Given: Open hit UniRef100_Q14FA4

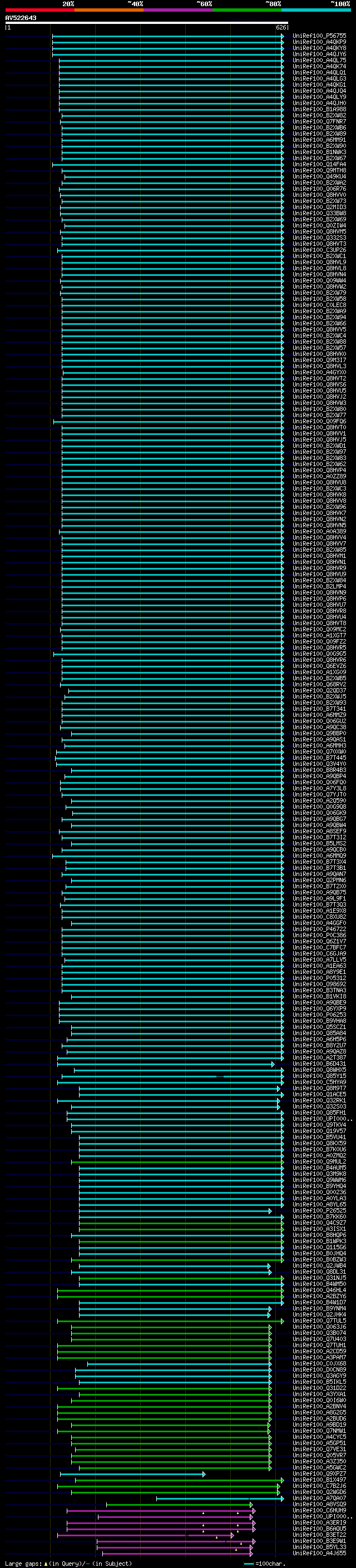Looking at the screenshot, I should tap(319, 164).
